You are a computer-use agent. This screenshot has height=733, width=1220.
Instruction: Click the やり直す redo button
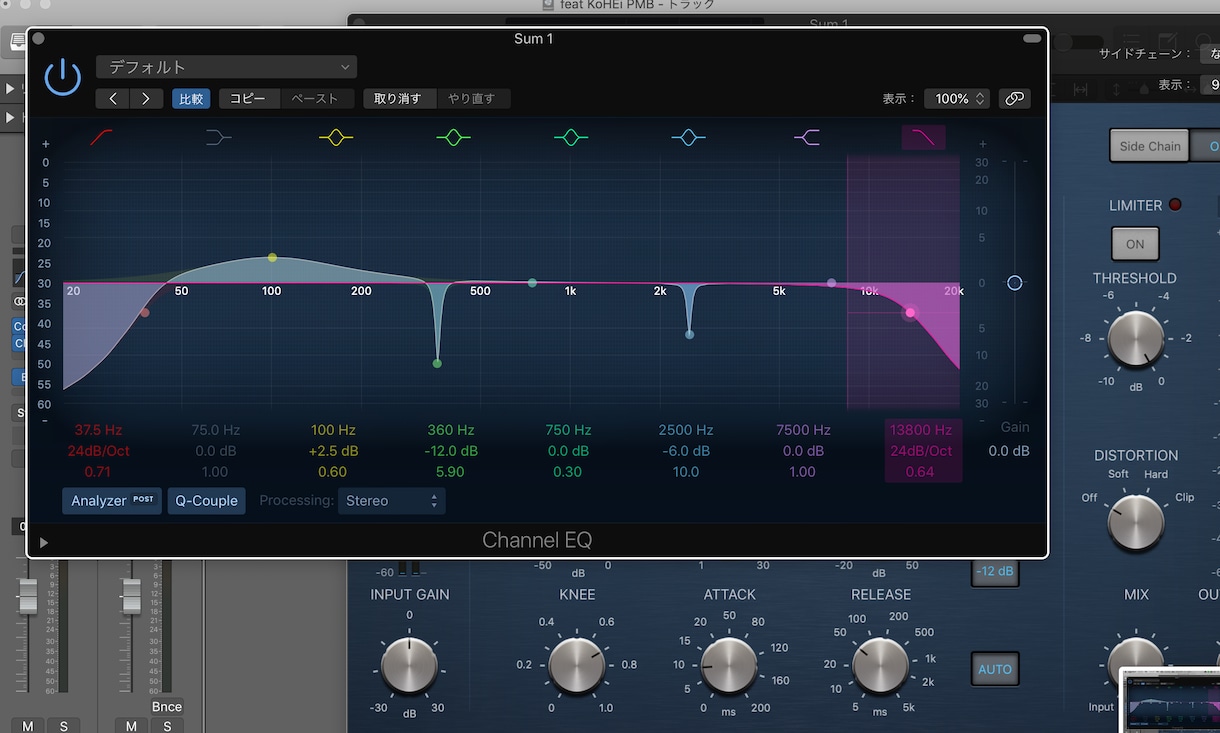[472, 98]
